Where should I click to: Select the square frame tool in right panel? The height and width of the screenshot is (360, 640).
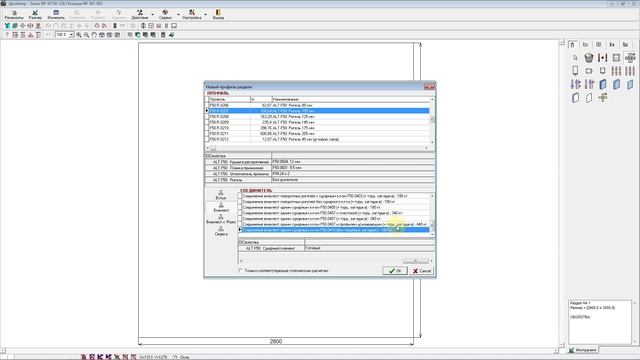(616, 58)
